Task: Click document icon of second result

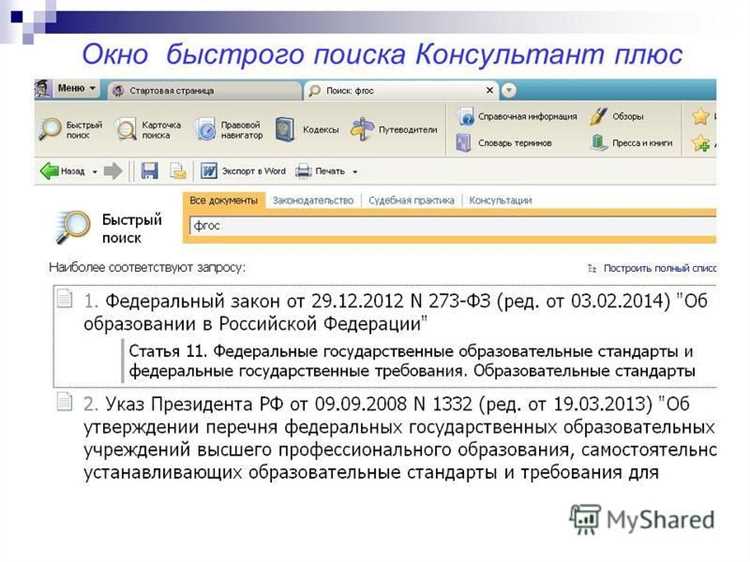Action: click(x=64, y=401)
